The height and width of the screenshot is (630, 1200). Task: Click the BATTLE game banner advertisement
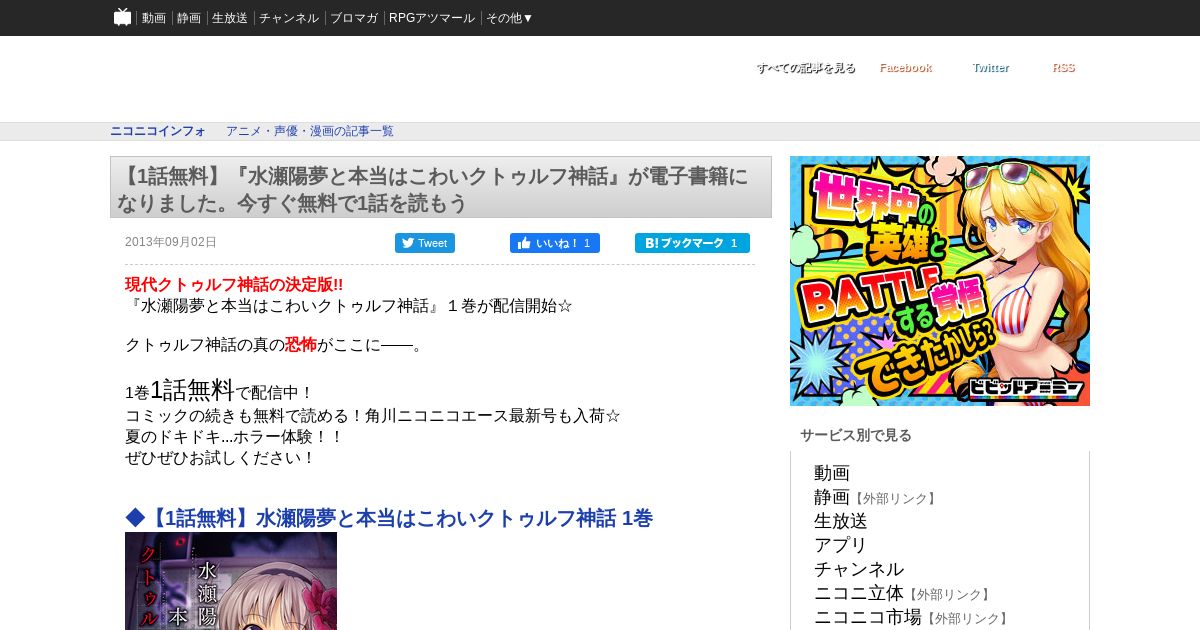point(940,281)
